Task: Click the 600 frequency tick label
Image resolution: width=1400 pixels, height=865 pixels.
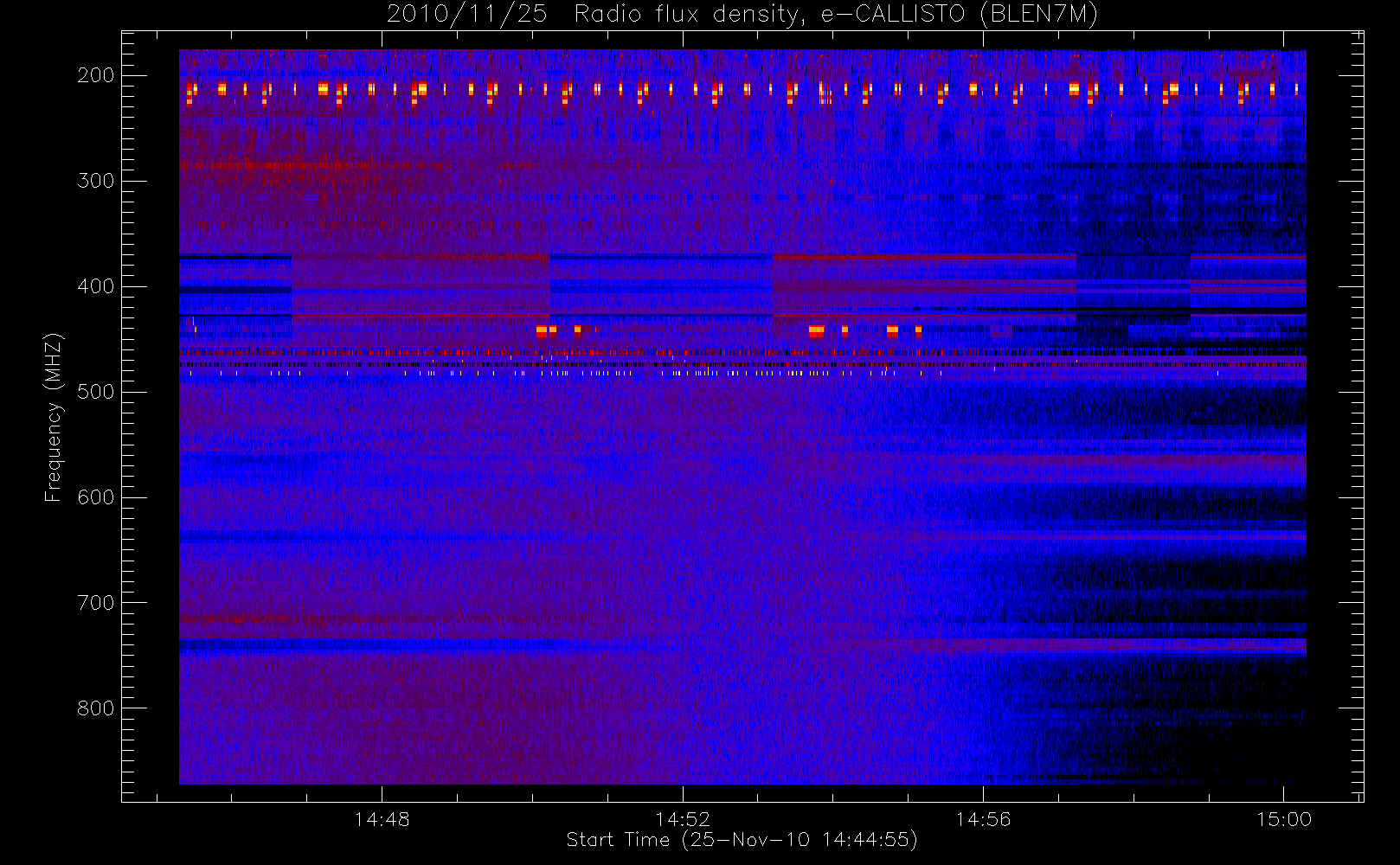Action: point(95,497)
